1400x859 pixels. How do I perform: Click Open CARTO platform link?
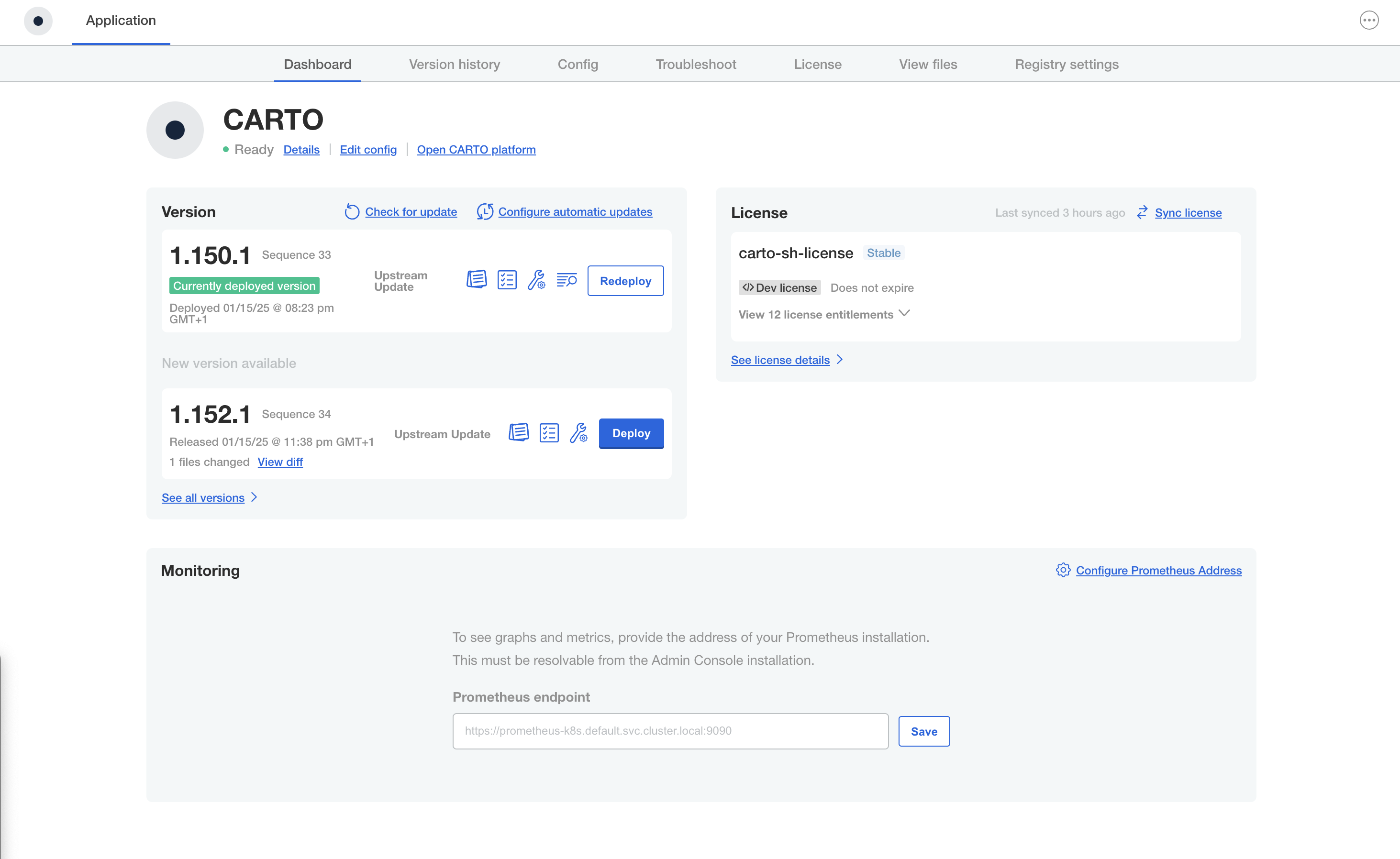[476, 149]
